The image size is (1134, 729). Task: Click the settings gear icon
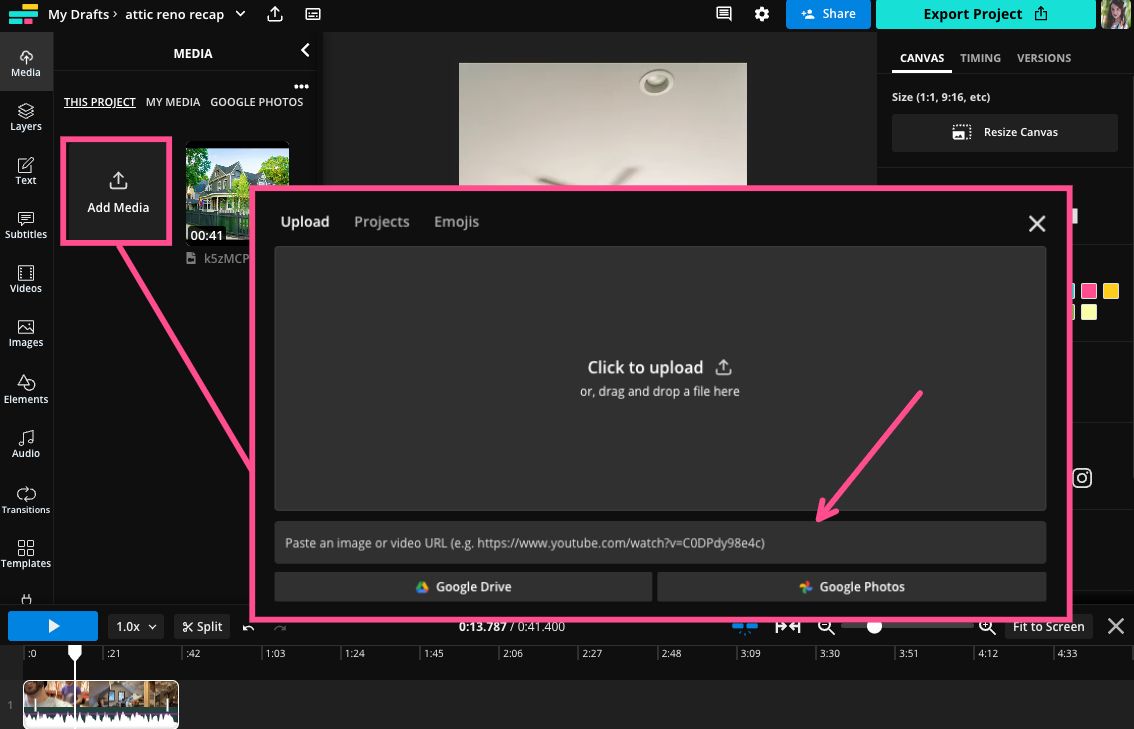tap(762, 14)
